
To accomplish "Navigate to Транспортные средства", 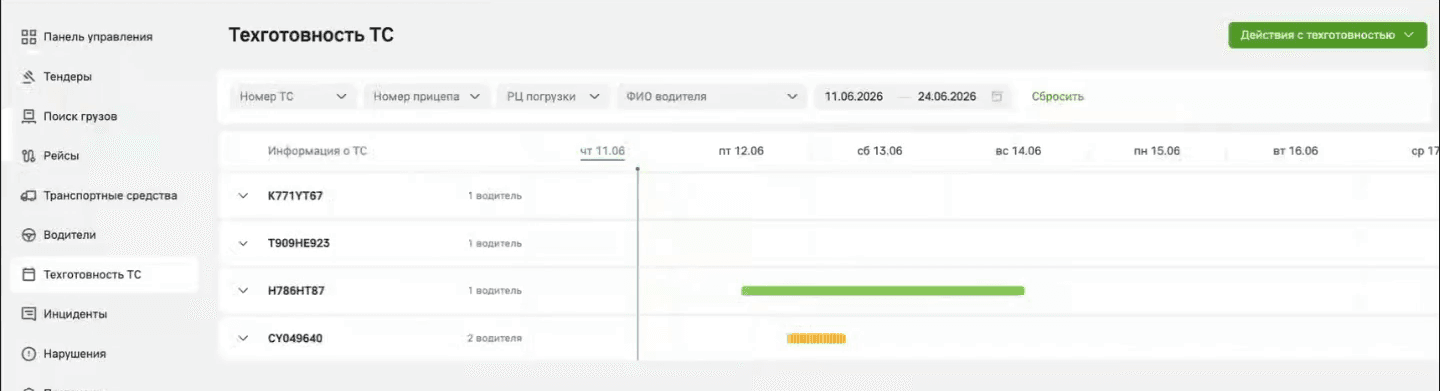I will [x=110, y=196].
